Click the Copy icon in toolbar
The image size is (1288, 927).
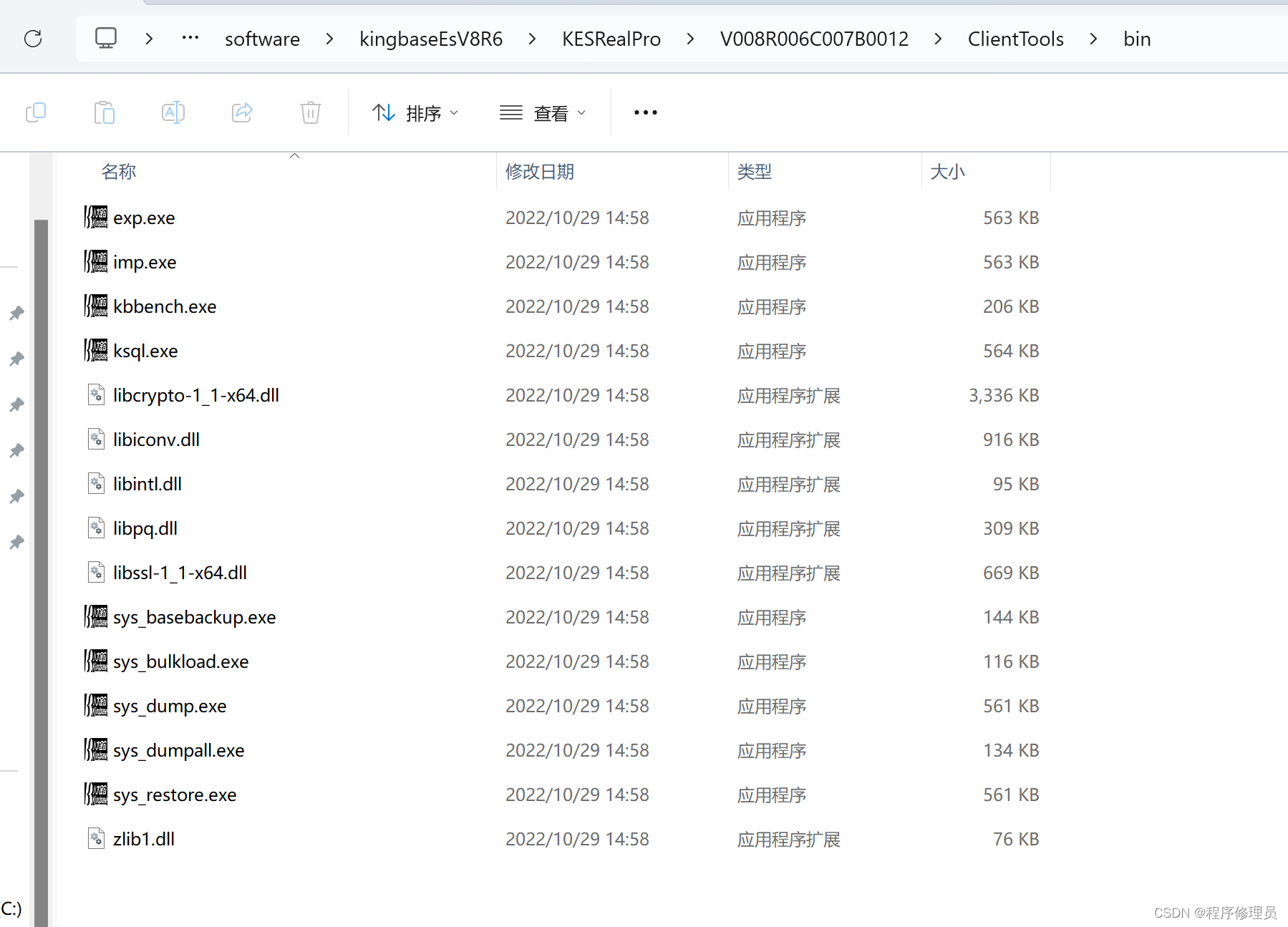(x=36, y=112)
